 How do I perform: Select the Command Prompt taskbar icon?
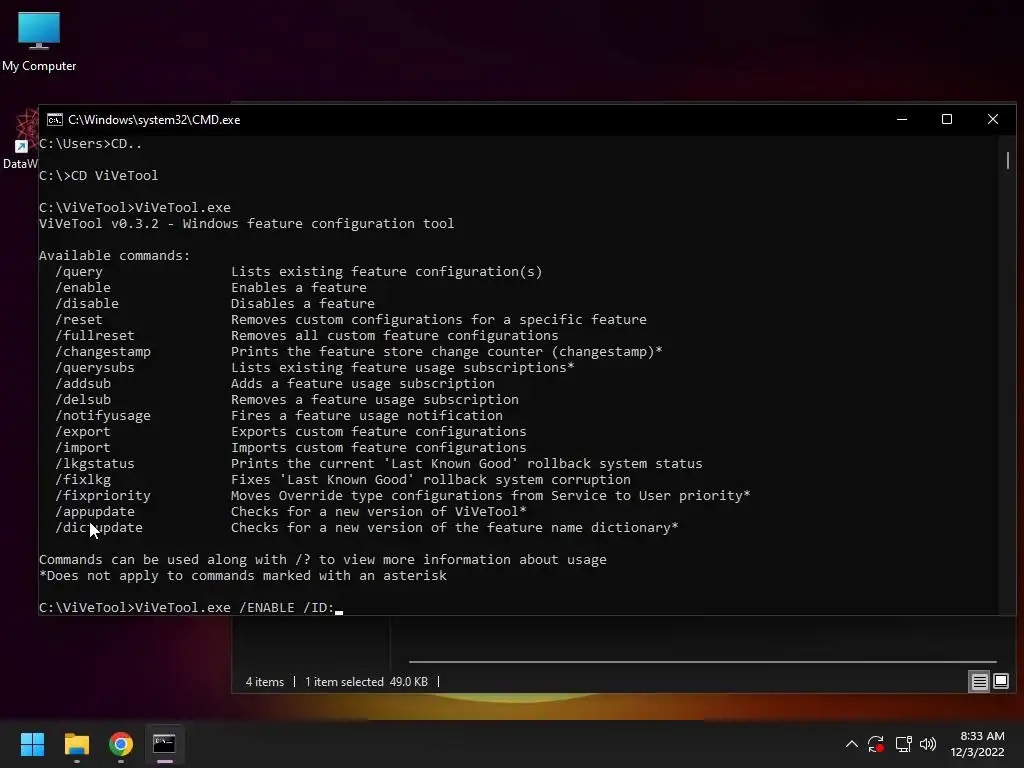tap(165, 744)
